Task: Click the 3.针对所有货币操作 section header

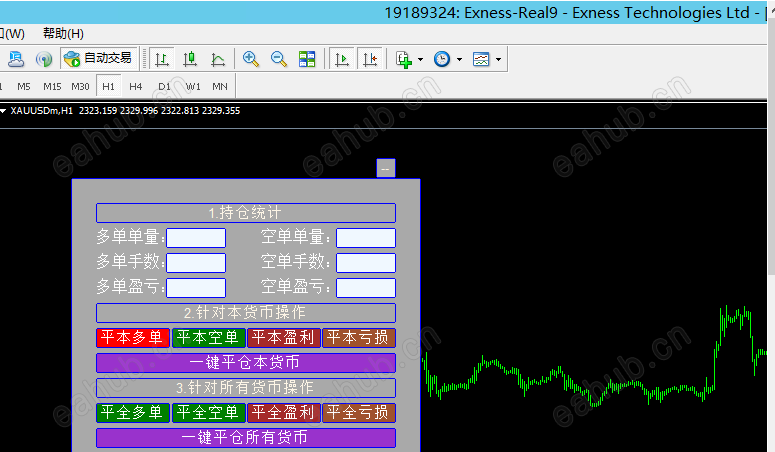Action: coord(246,388)
